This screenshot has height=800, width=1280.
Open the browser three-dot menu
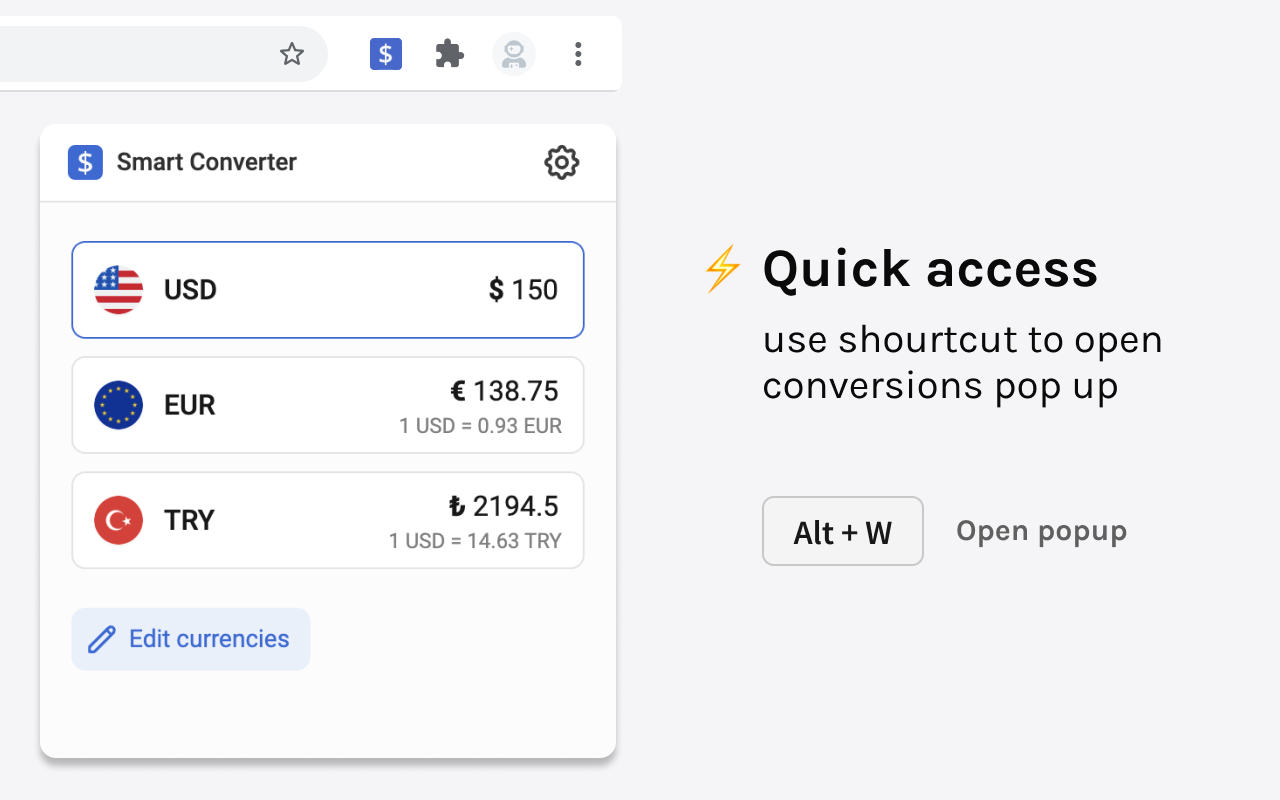(578, 54)
